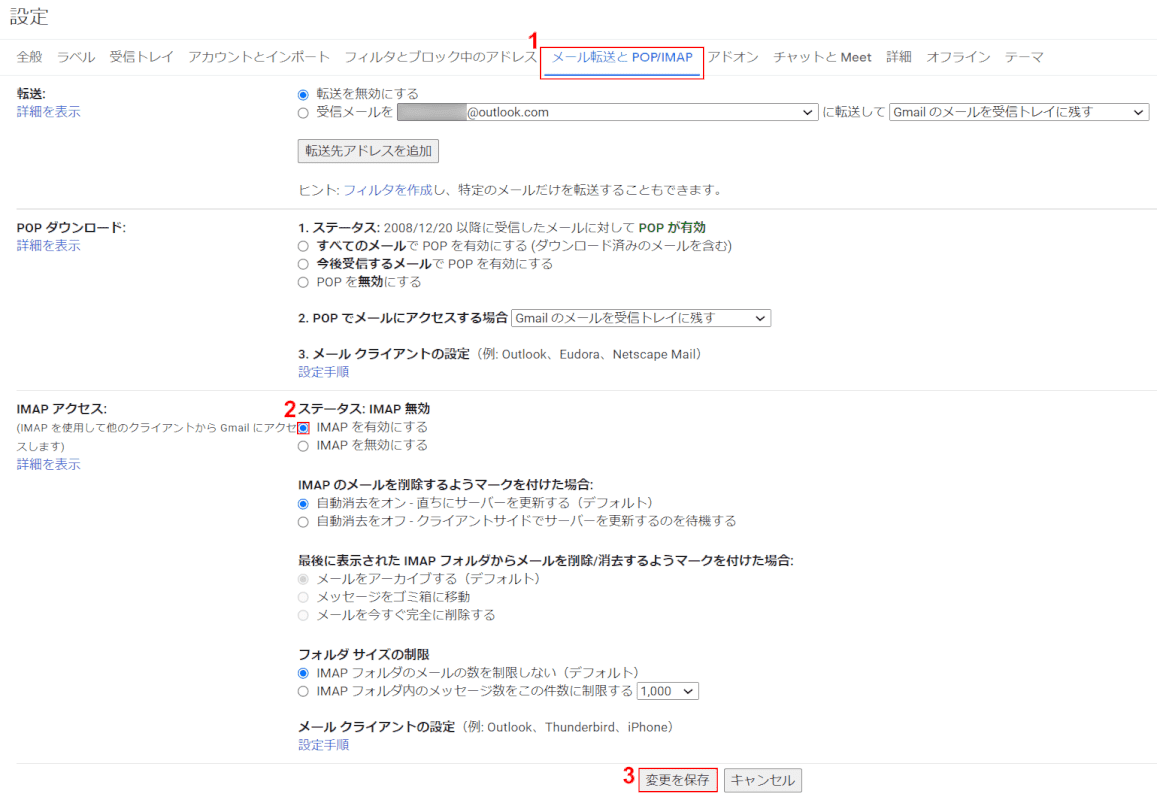The width and height of the screenshot is (1157, 800).
Task: Click the フォルダ サイズの制限 heading
Action: click(364, 655)
